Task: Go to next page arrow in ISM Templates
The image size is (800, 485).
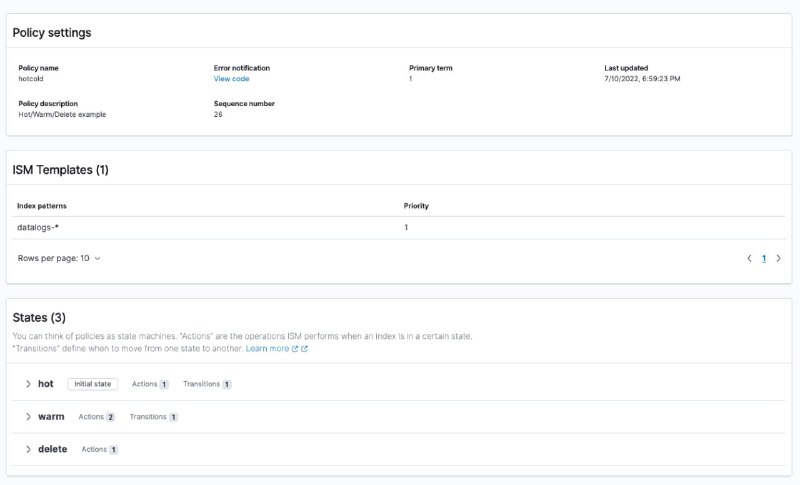Action: (779, 259)
